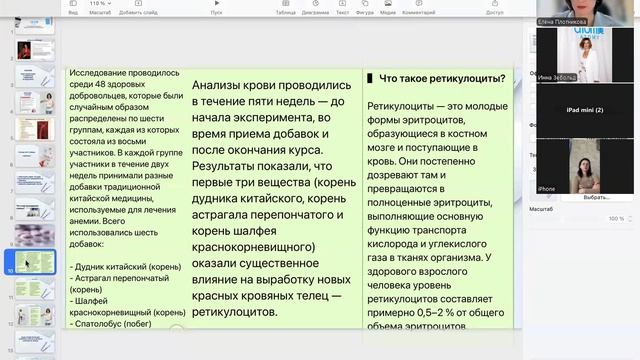640x360 pixels.
Task: Start the slideshow with Пуск
Action: pos(216,7)
